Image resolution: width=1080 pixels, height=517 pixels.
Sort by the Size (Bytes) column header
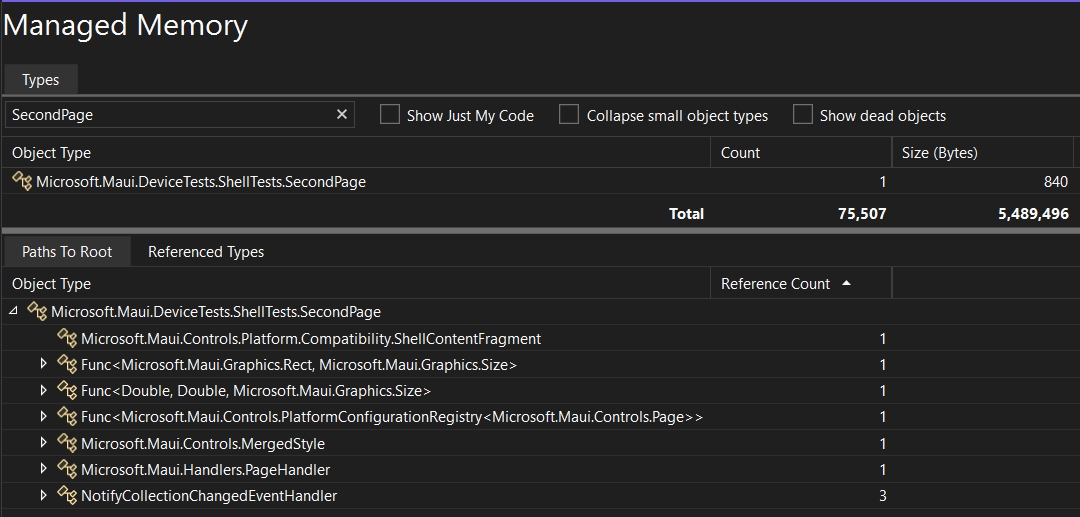pos(939,153)
